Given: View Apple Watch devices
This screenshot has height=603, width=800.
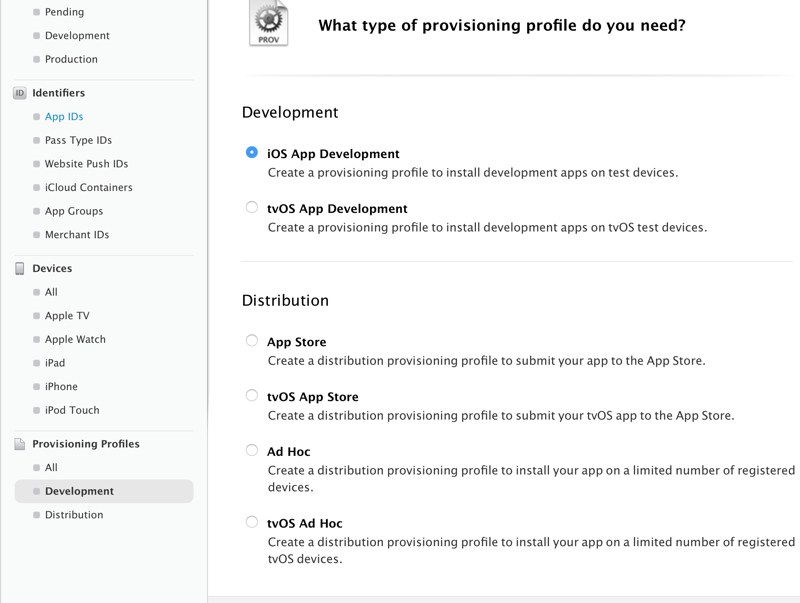Looking at the screenshot, I should click(75, 340).
